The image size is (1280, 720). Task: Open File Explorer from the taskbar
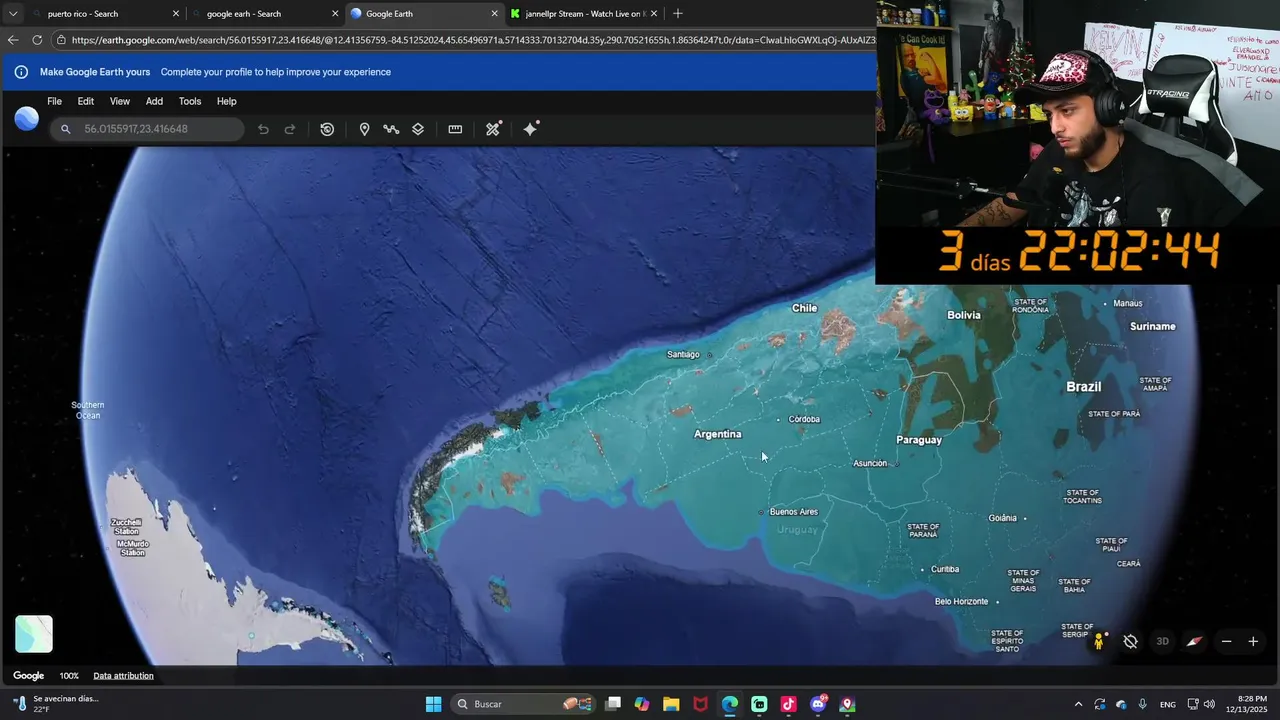(x=671, y=704)
